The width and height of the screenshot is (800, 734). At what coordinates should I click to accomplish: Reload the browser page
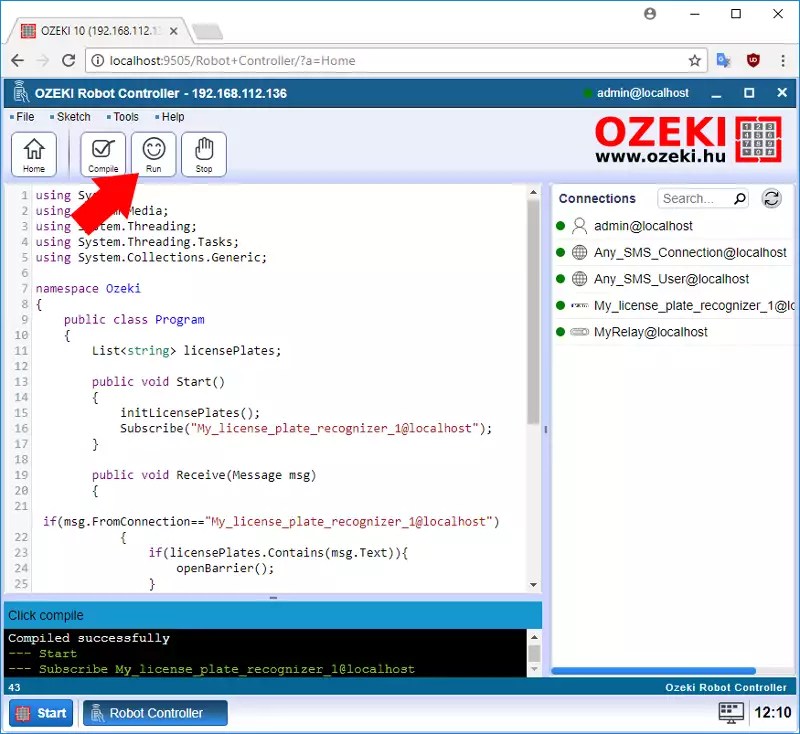click(x=68, y=61)
